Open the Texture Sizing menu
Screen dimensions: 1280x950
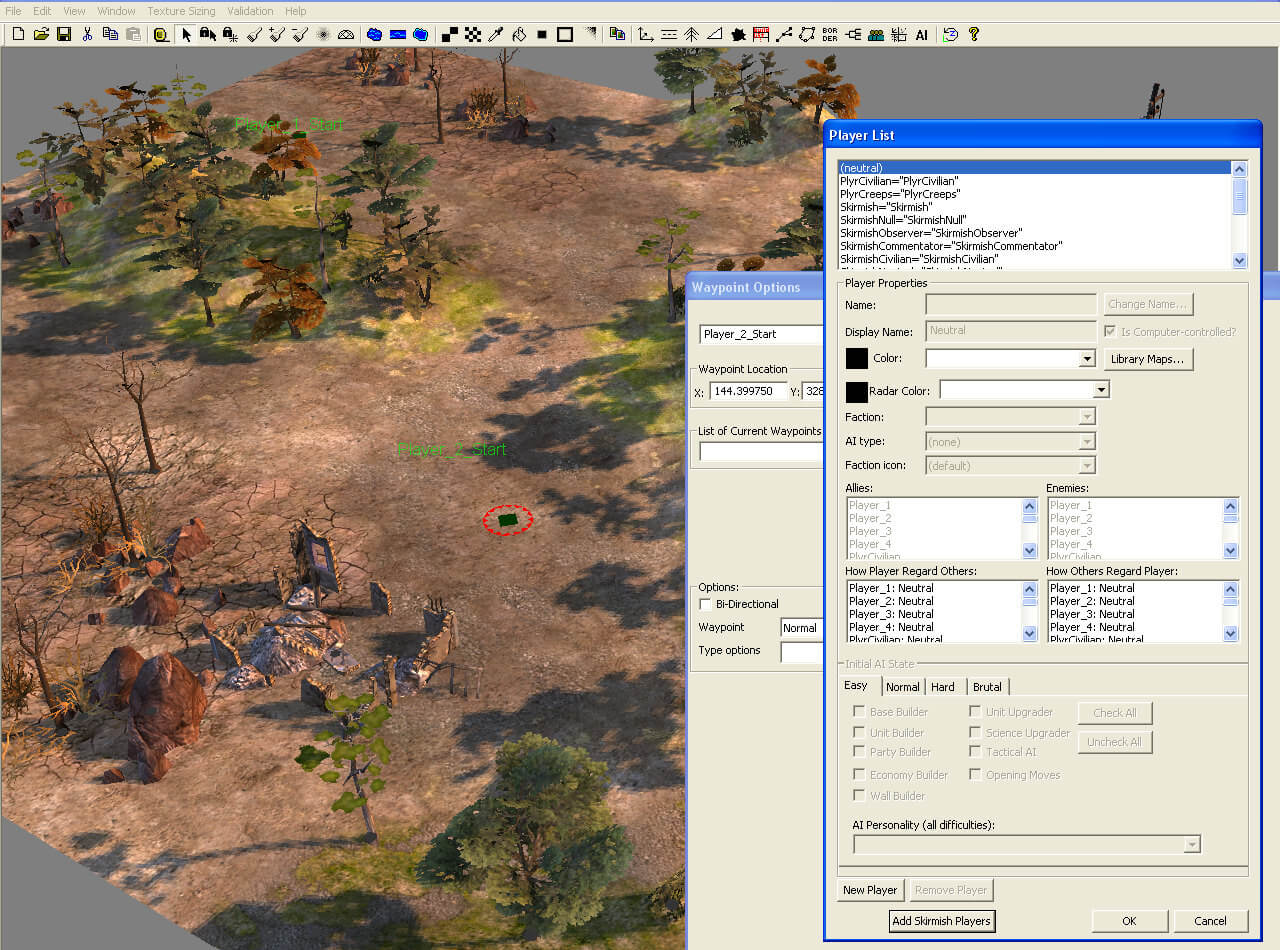(x=180, y=11)
